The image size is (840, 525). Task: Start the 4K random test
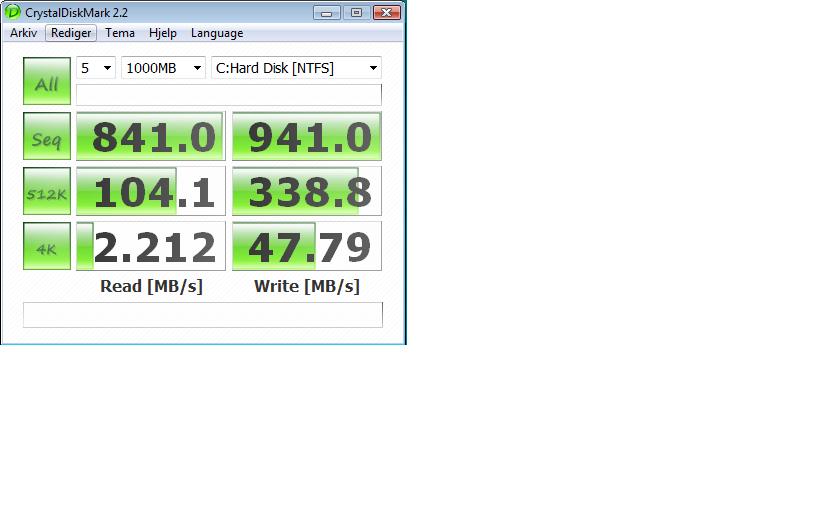point(47,246)
